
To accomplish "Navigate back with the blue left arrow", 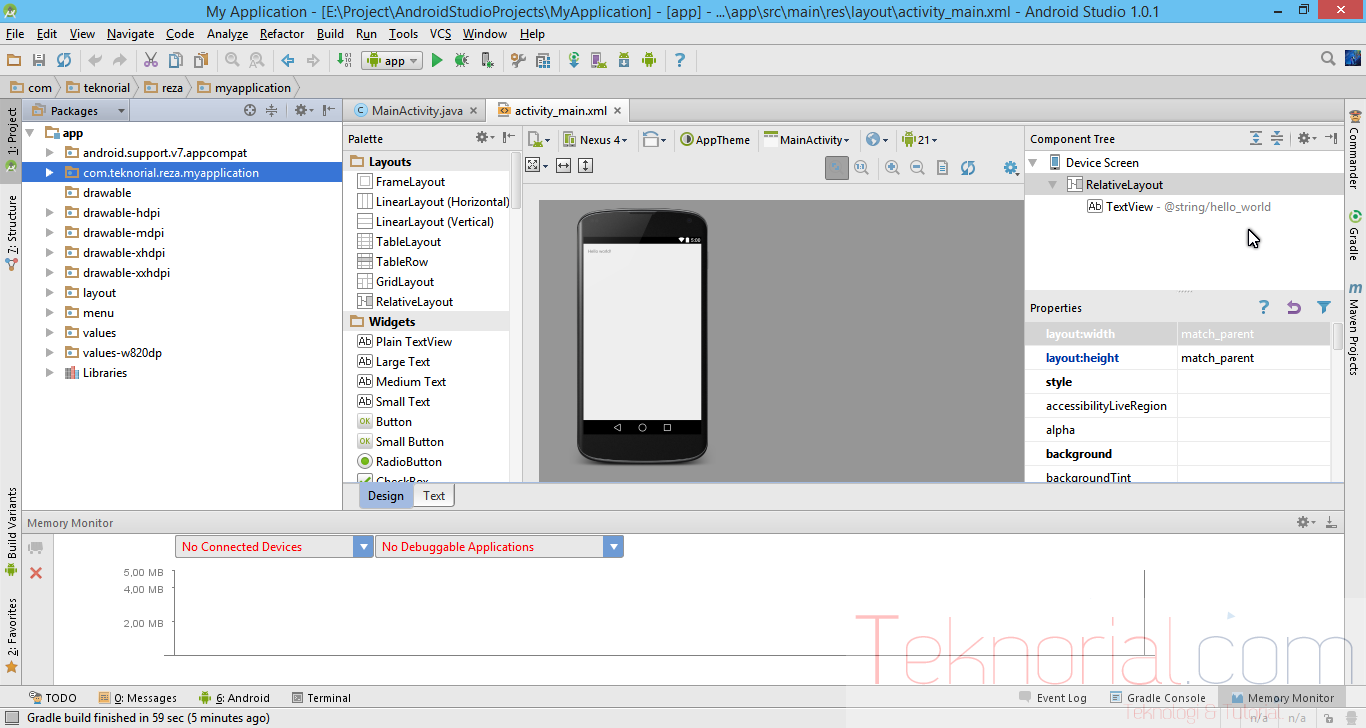I will coord(288,61).
